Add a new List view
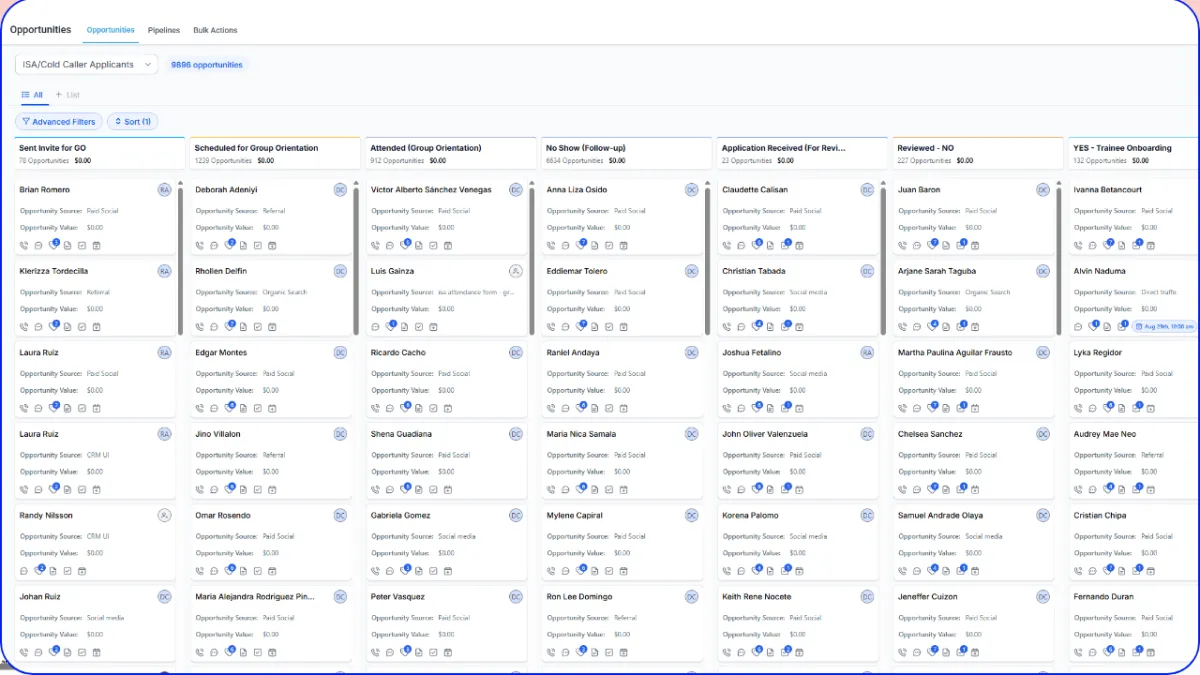1200x675 pixels. point(68,95)
